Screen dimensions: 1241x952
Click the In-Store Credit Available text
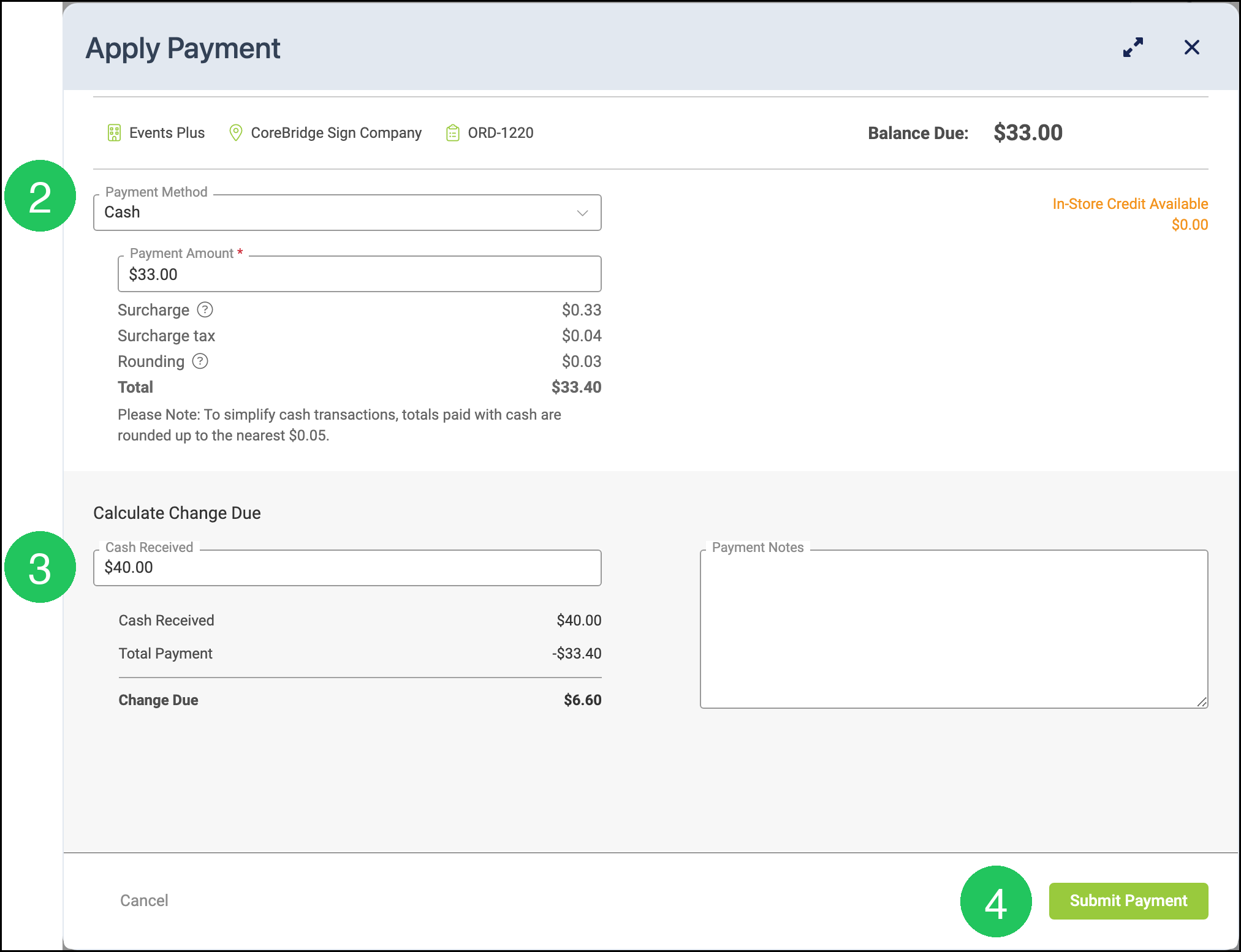tap(1130, 204)
